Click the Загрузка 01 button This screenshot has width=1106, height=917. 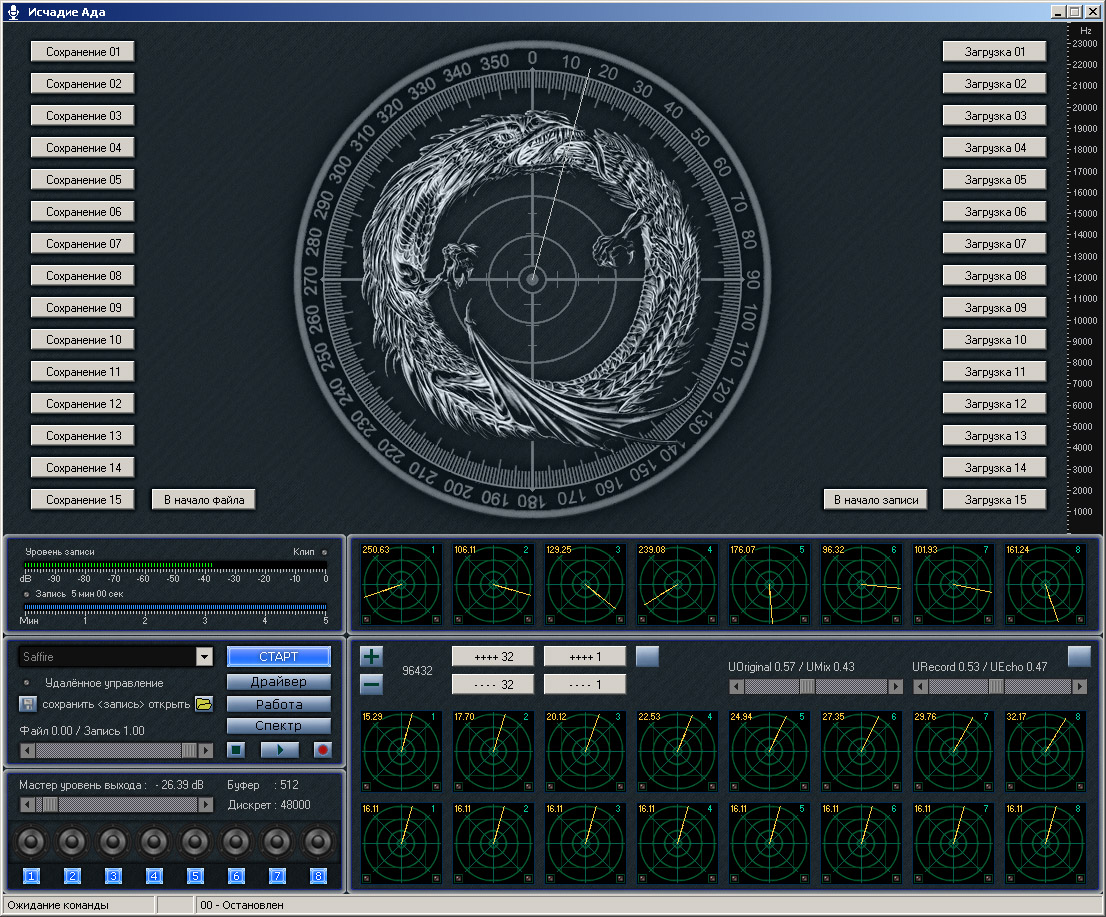995,51
